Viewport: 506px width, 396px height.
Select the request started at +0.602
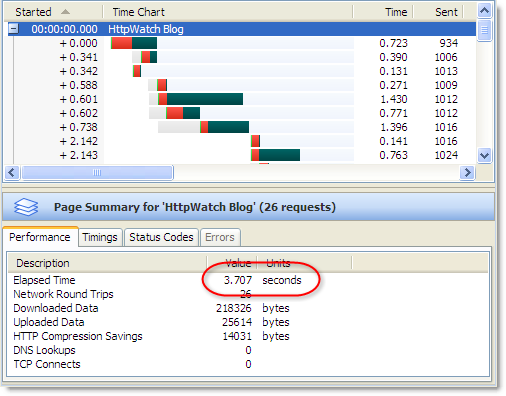pos(242,113)
